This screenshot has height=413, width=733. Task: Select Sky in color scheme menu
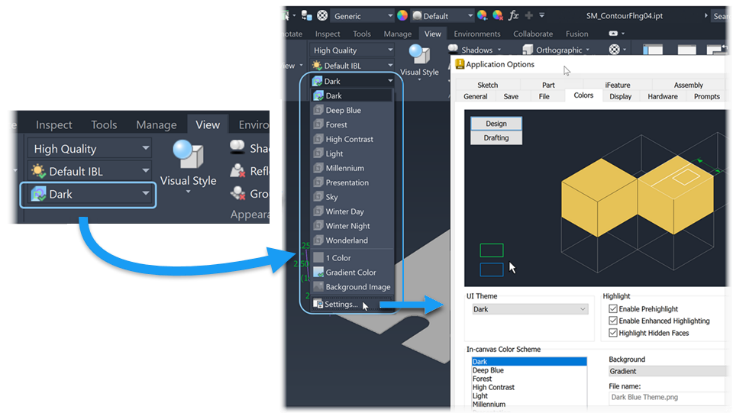352,197
